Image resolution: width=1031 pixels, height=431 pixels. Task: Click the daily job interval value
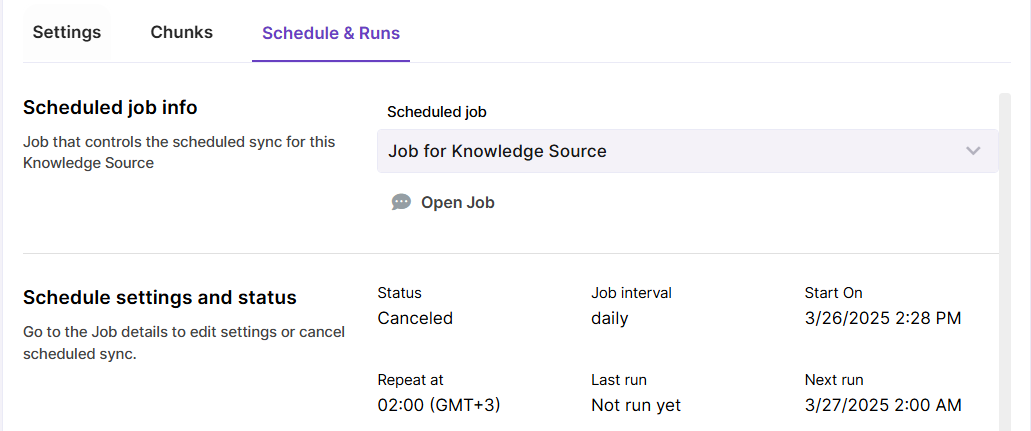pyautogui.click(x=609, y=318)
